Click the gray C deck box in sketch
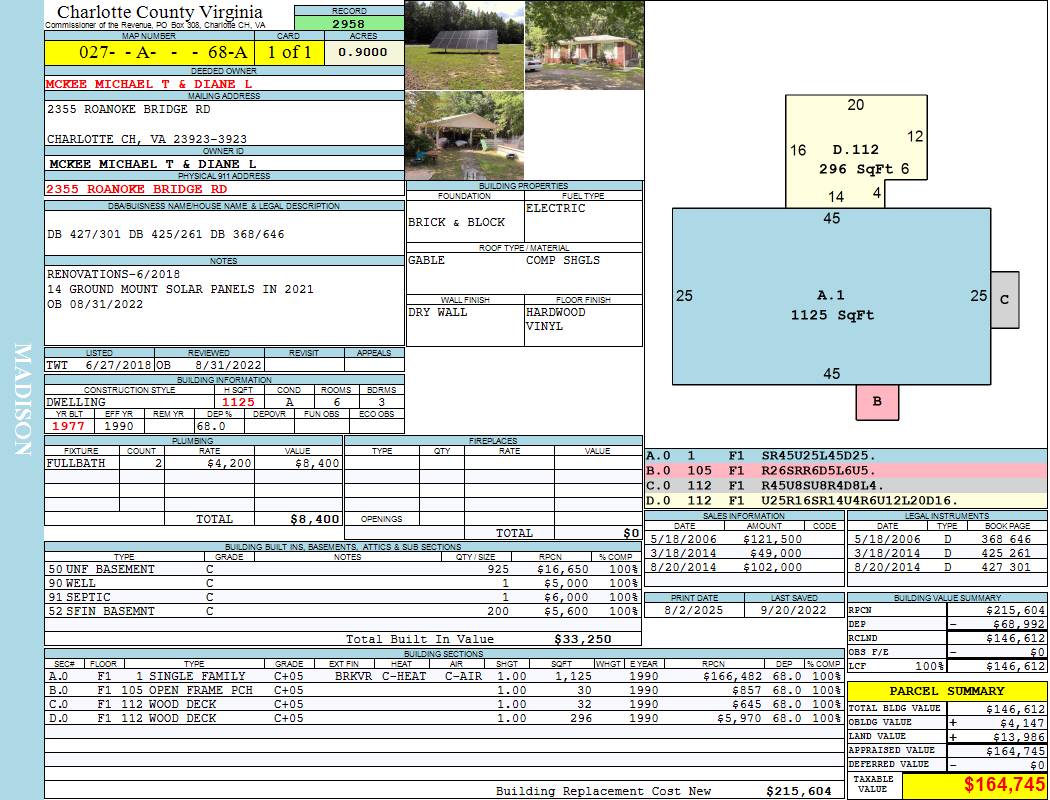 (x=1005, y=299)
